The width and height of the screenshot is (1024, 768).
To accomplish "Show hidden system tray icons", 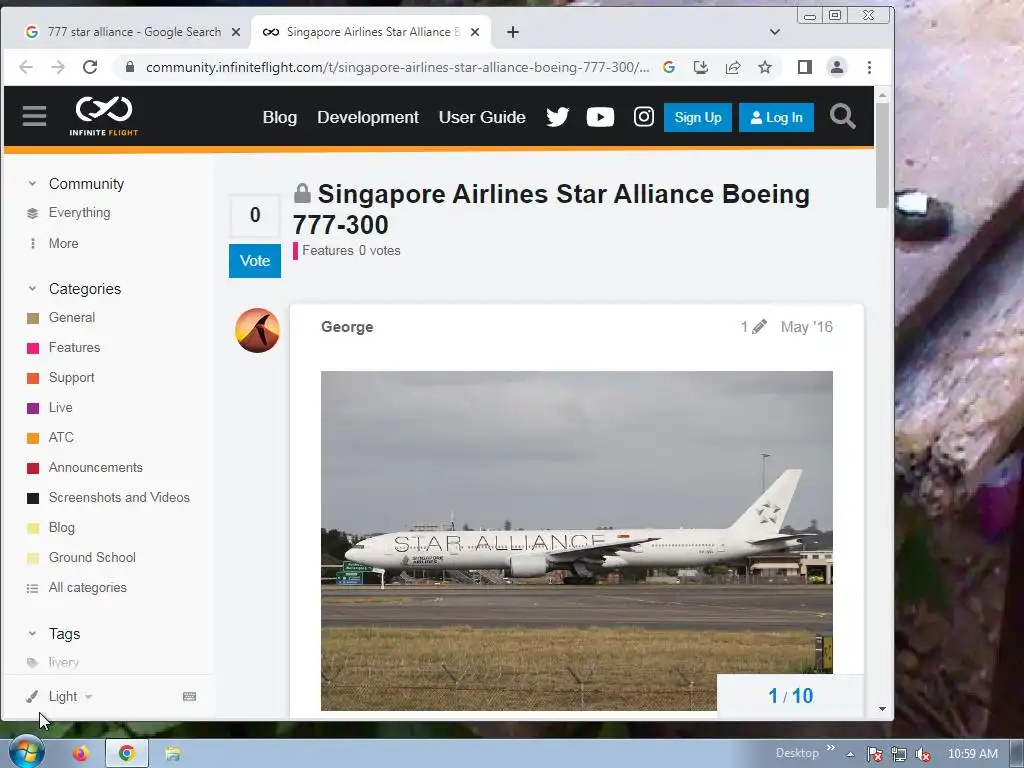I will click(850, 754).
